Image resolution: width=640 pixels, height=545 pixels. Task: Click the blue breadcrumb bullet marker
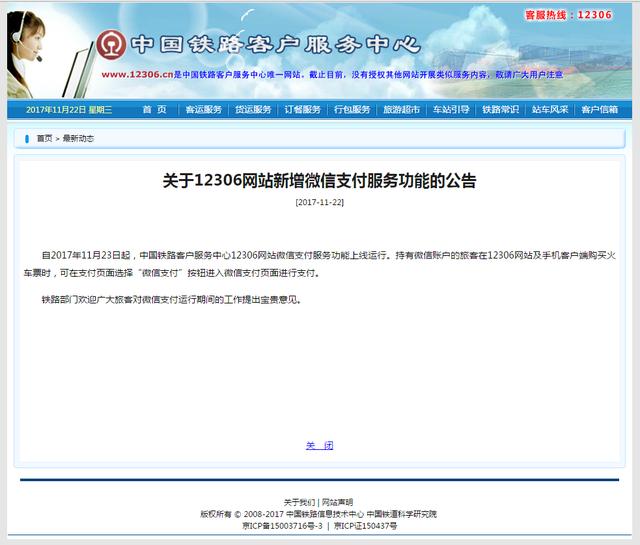point(27,139)
